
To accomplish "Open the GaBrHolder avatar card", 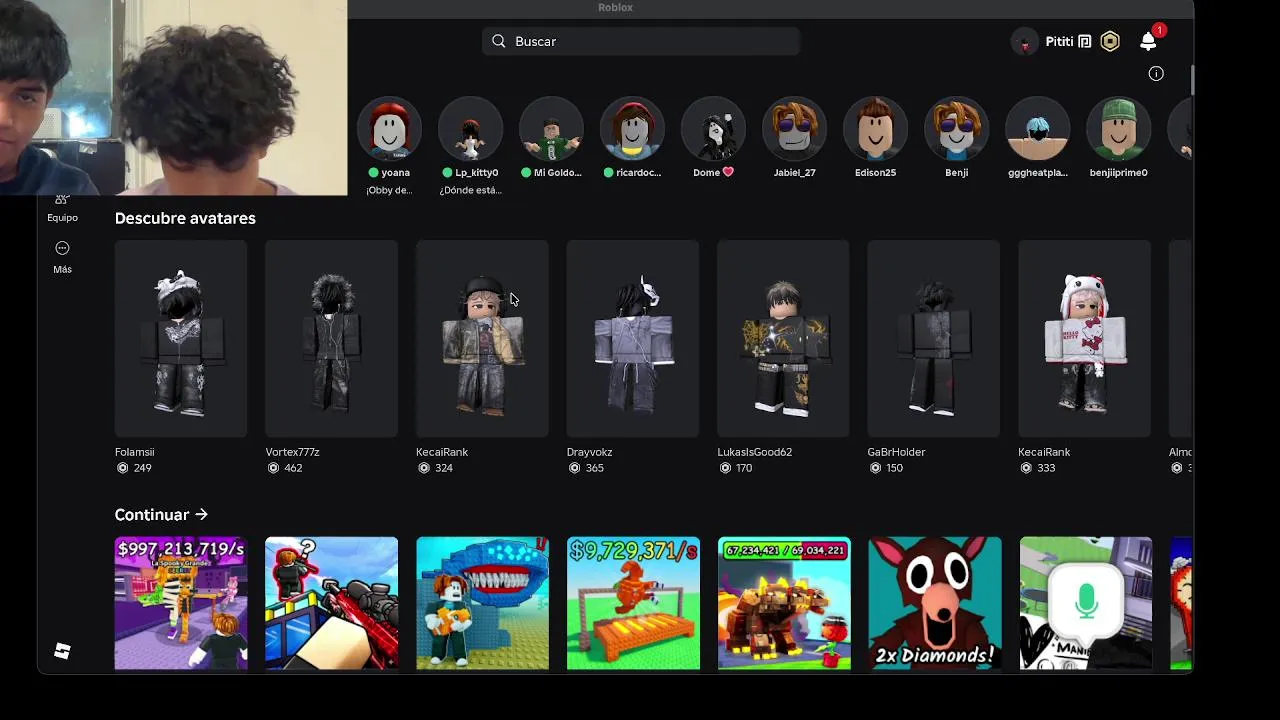I will pyautogui.click(x=933, y=338).
